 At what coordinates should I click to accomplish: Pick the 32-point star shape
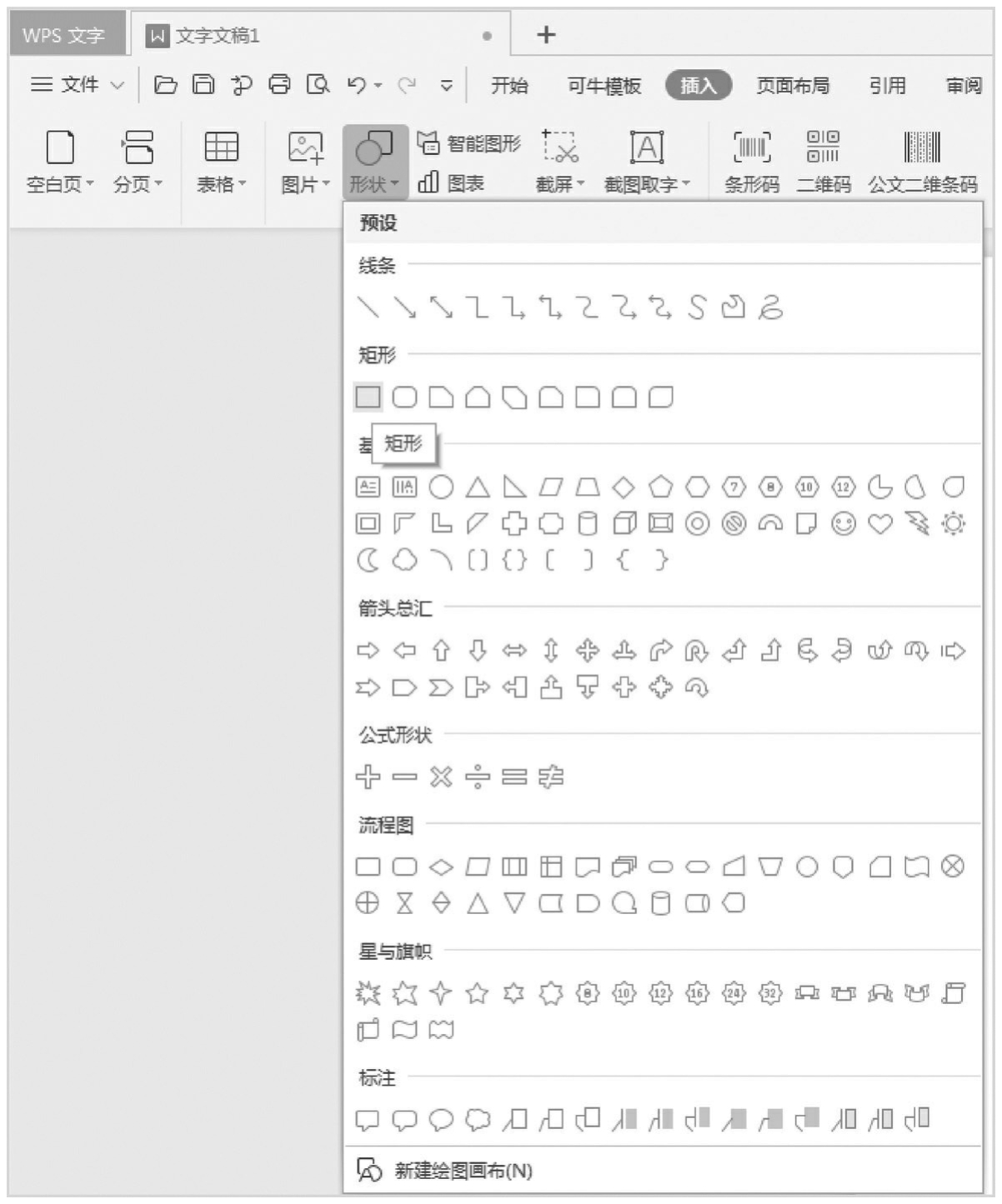(770, 992)
